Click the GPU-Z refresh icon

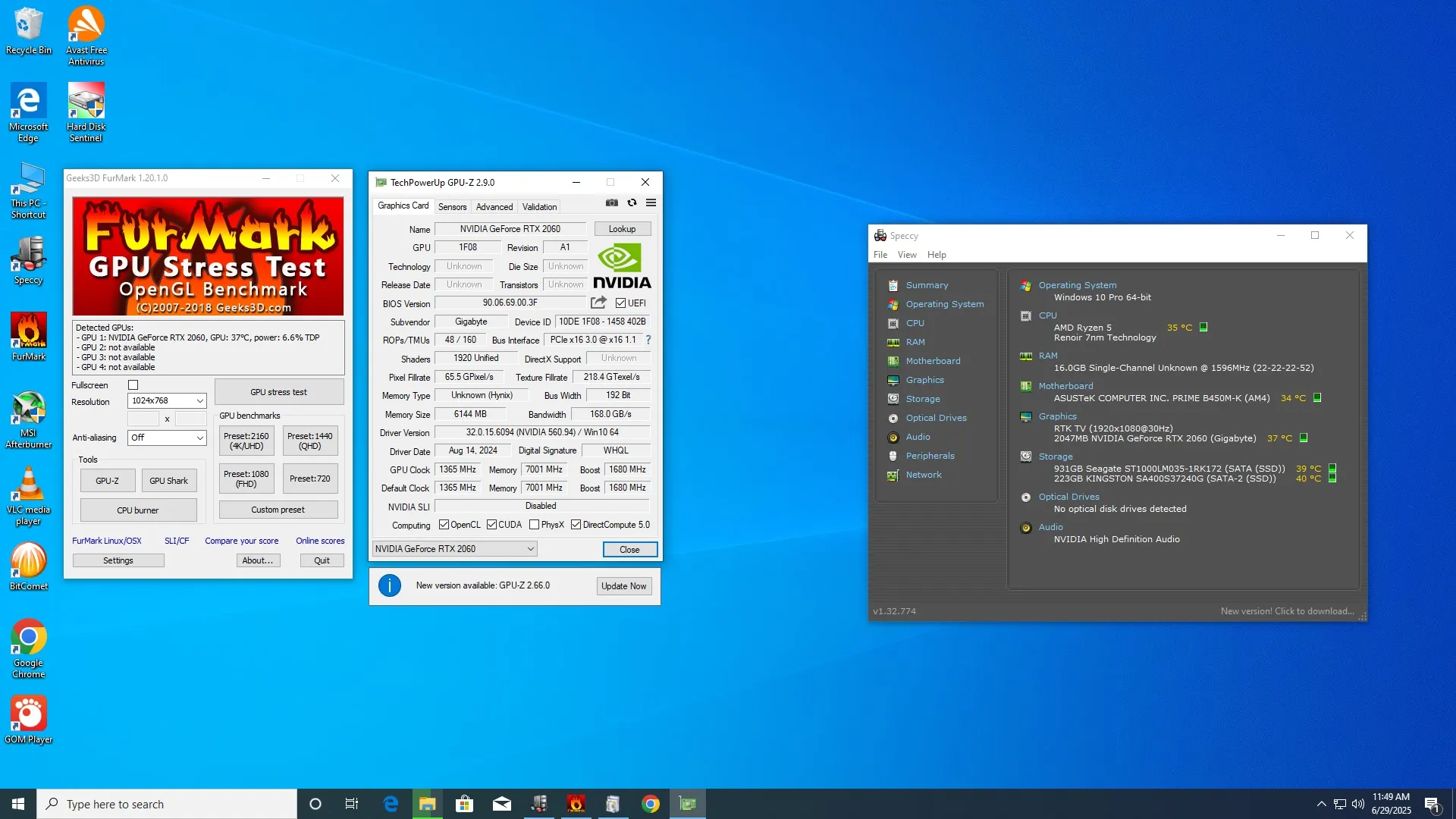click(x=632, y=203)
